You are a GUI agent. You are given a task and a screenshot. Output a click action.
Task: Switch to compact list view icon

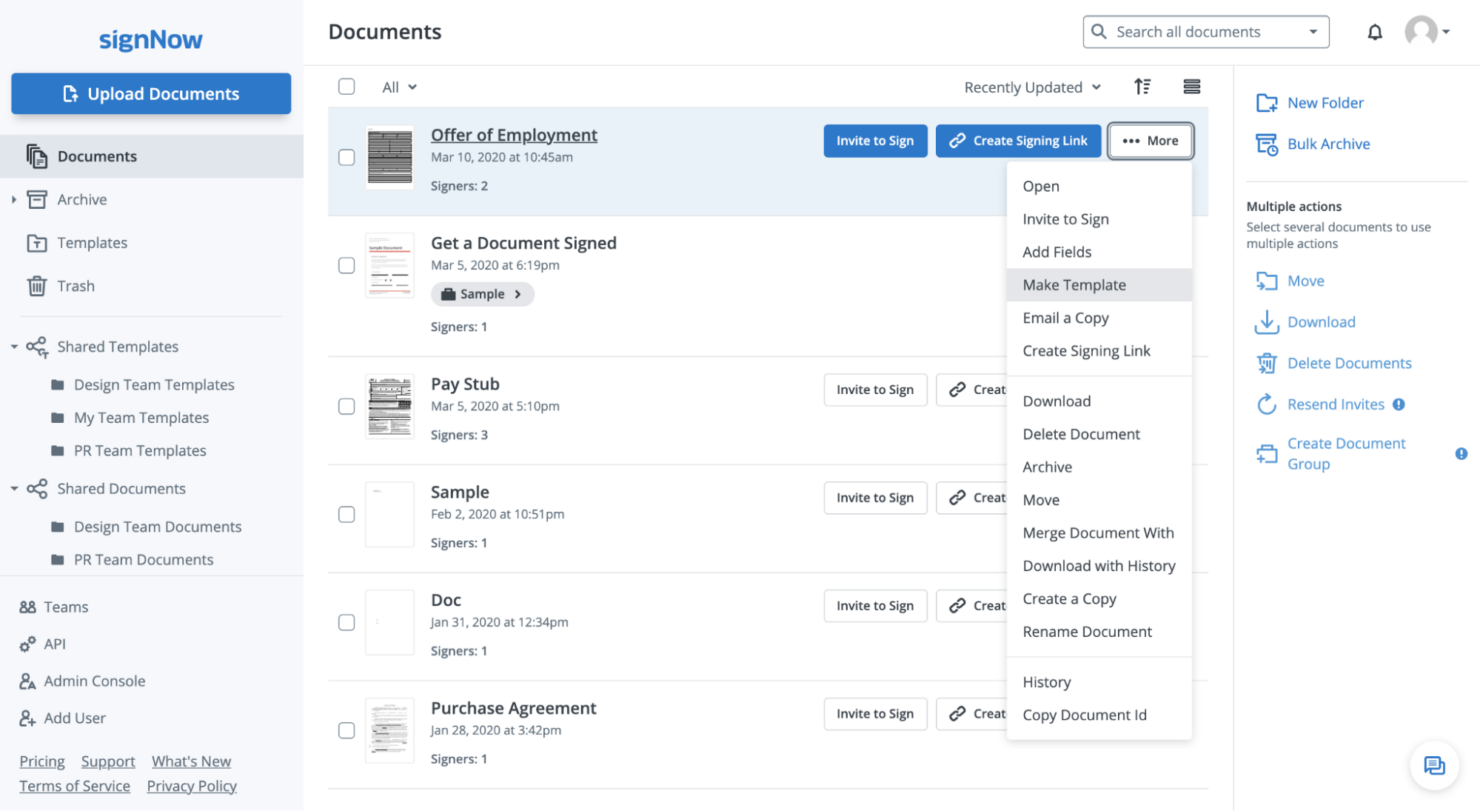coord(1192,87)
